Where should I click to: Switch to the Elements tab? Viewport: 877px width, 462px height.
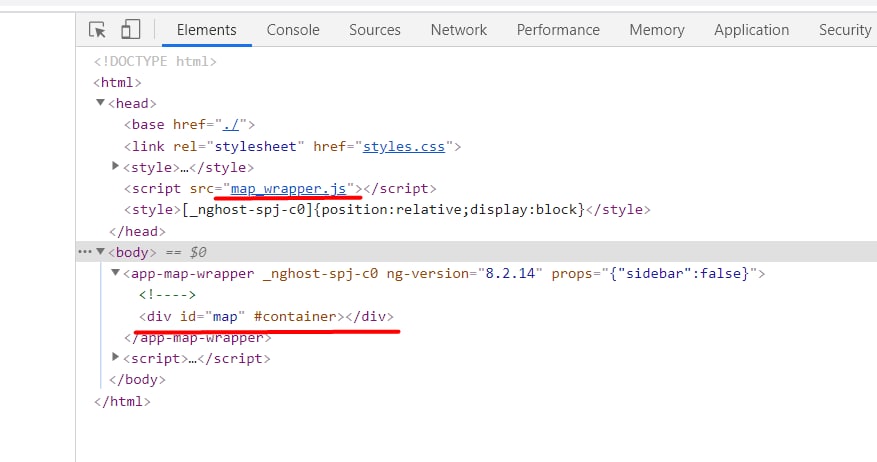tap(206, 30)
